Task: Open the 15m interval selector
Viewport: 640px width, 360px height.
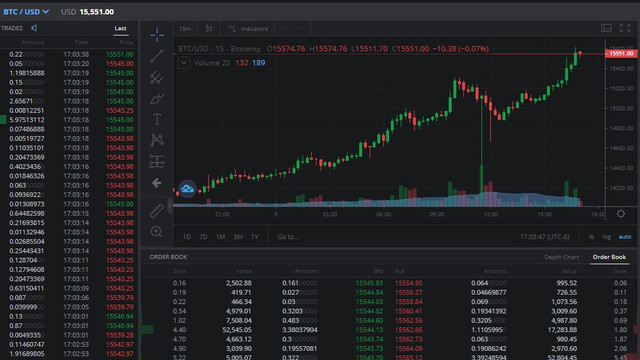Action: [185, 29]
